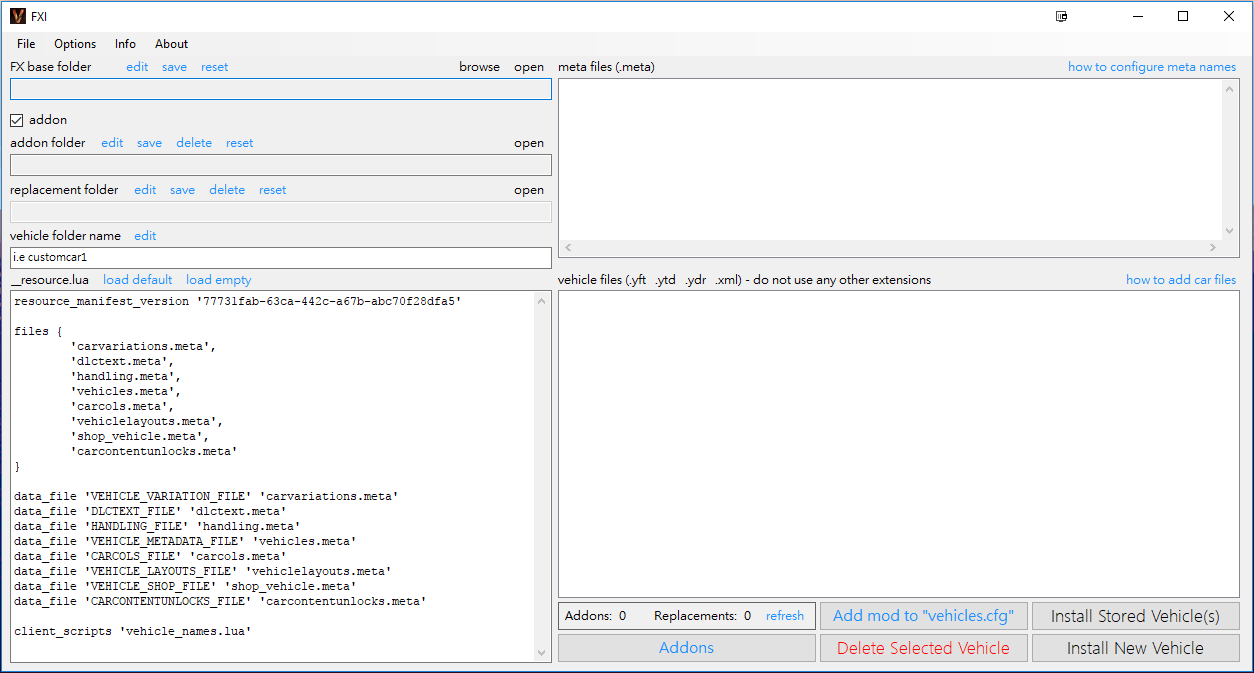This screenshot has width=1254, height=673.
Task: Click browse for FX base folder
Action: (x=479, y=67)
